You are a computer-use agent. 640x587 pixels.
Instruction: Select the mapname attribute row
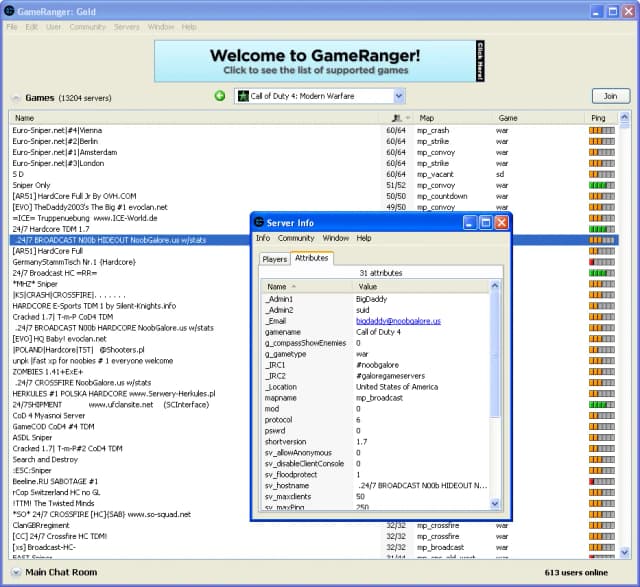[375, 398]
